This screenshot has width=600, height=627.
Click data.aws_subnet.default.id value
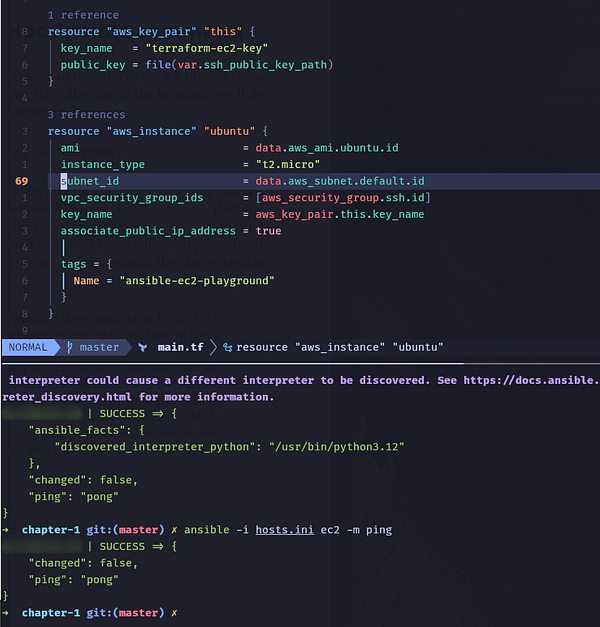coord(340,181)
